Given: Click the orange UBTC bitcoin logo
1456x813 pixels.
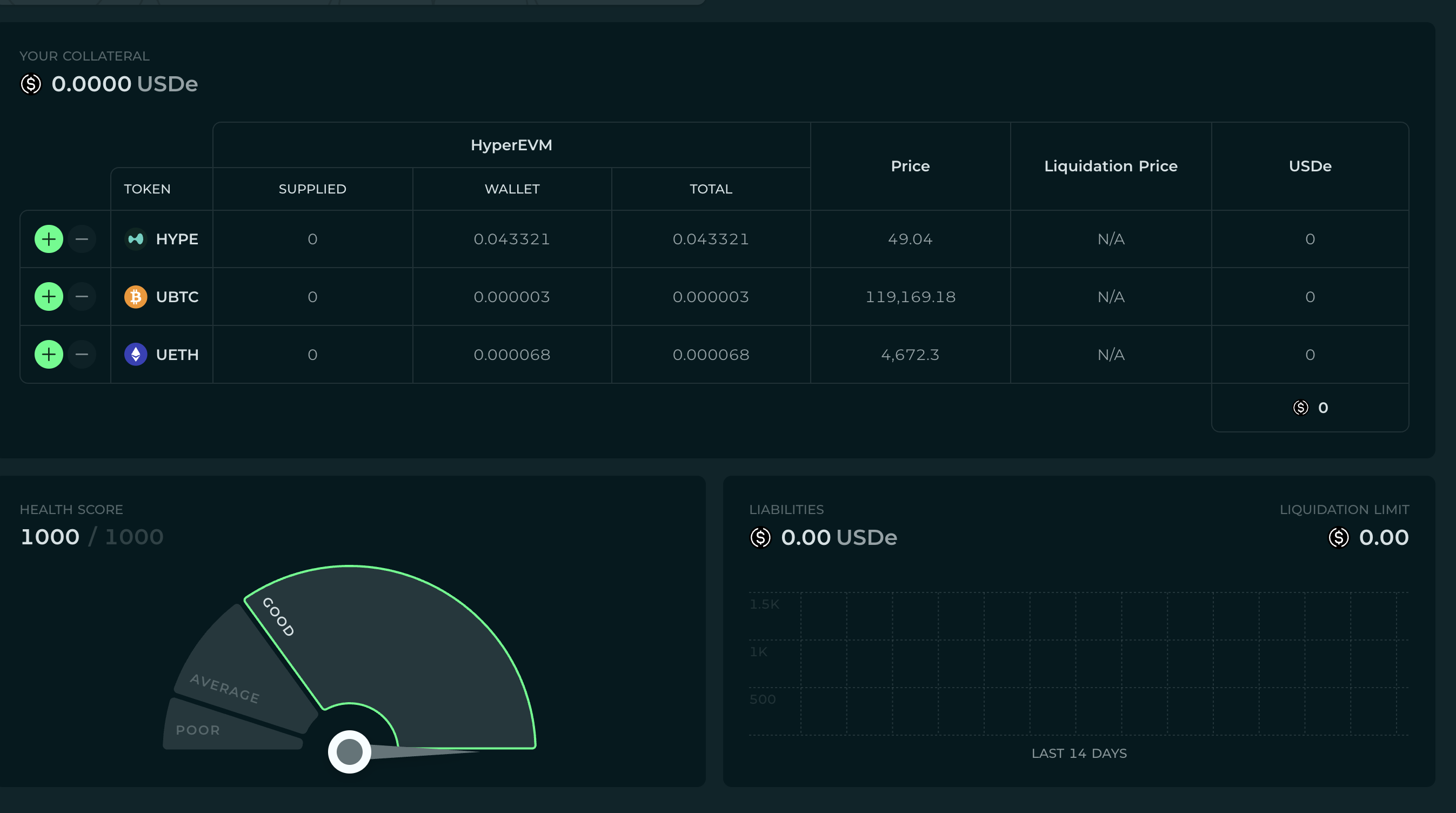Looking at the screenshot, I should click(136, 297).
